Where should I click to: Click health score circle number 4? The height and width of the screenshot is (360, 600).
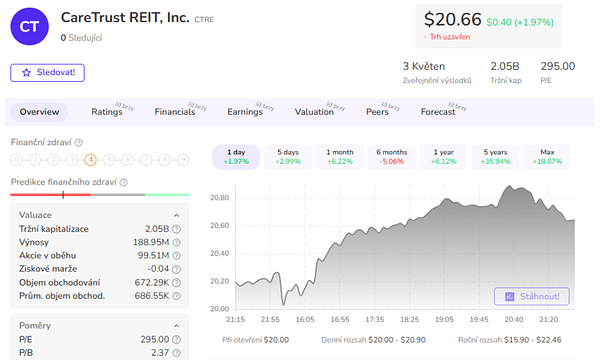[90, 160]
